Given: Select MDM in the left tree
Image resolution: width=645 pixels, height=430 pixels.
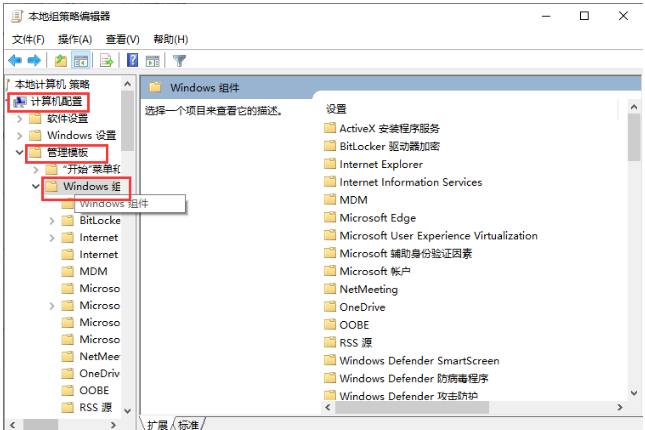Looking at the screenshot, I should pos(93,272).
